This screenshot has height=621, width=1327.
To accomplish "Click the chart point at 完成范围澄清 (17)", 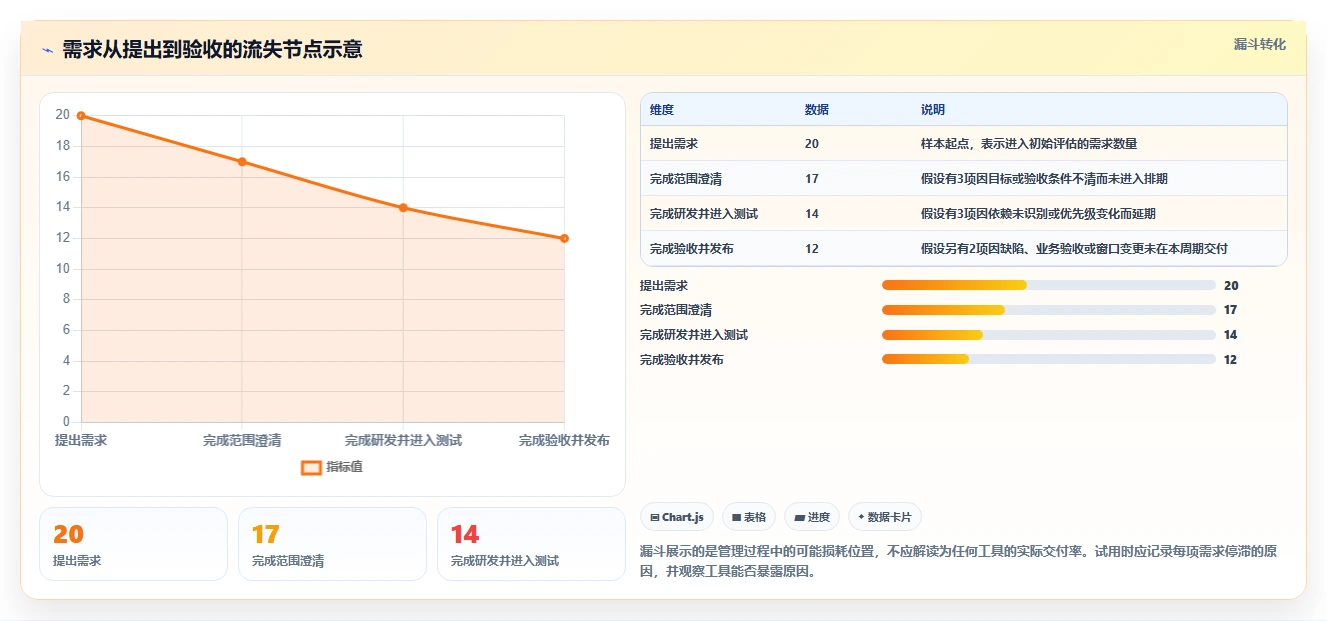I will coord(242,162).
